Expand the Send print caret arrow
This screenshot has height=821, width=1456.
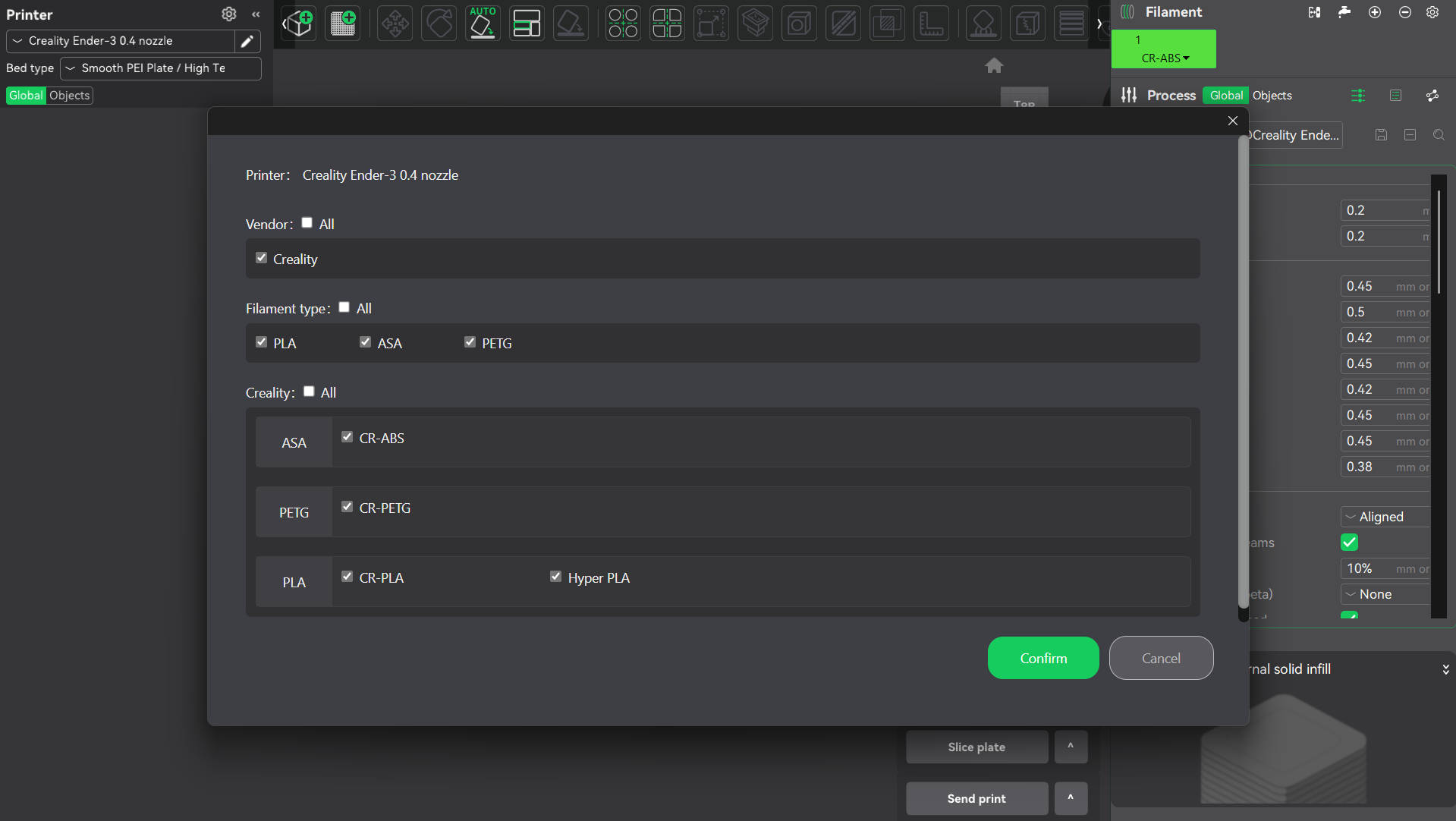coord(1071,798)
